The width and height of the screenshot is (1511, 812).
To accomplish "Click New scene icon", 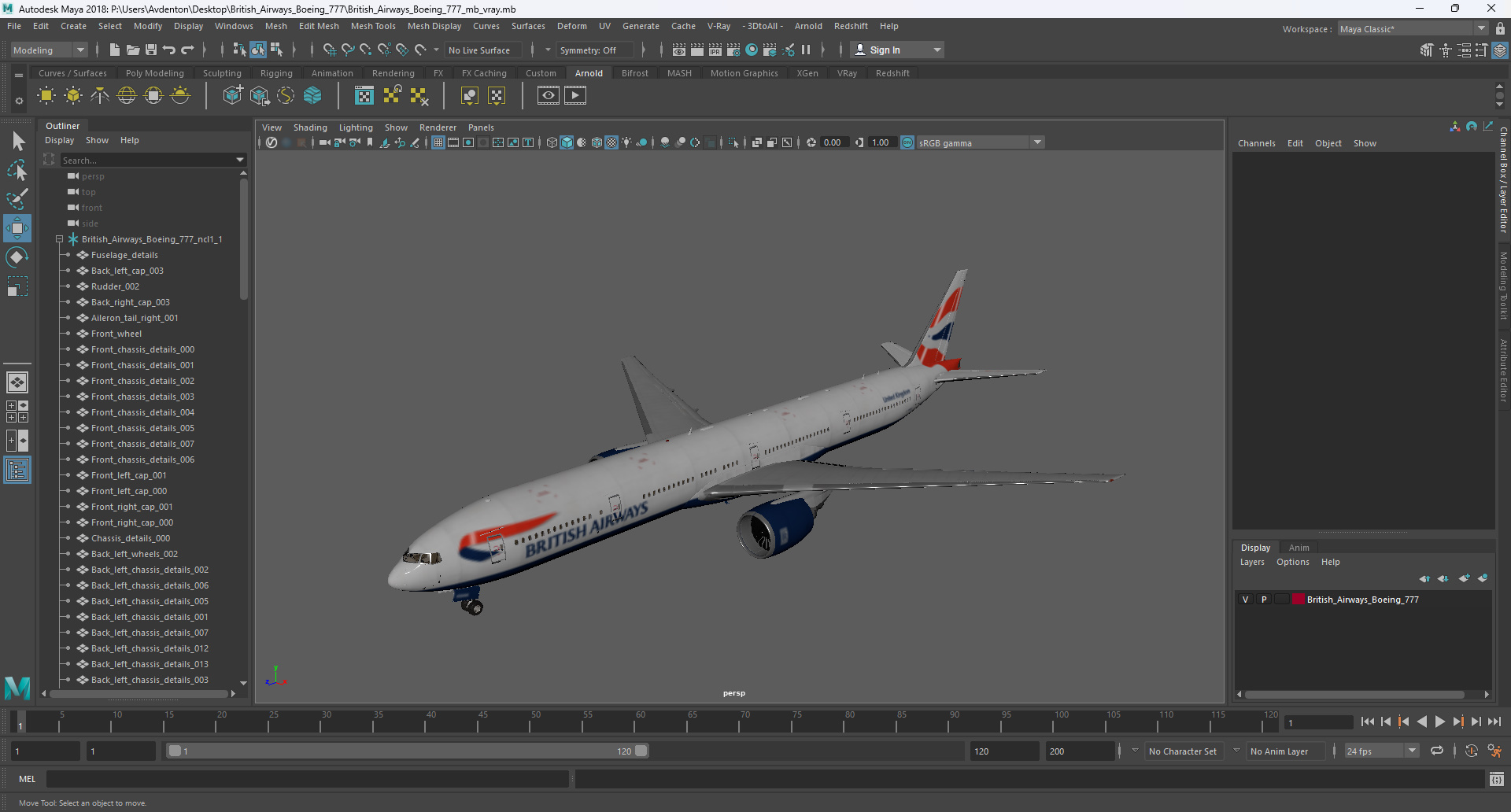I will point(115,50).
